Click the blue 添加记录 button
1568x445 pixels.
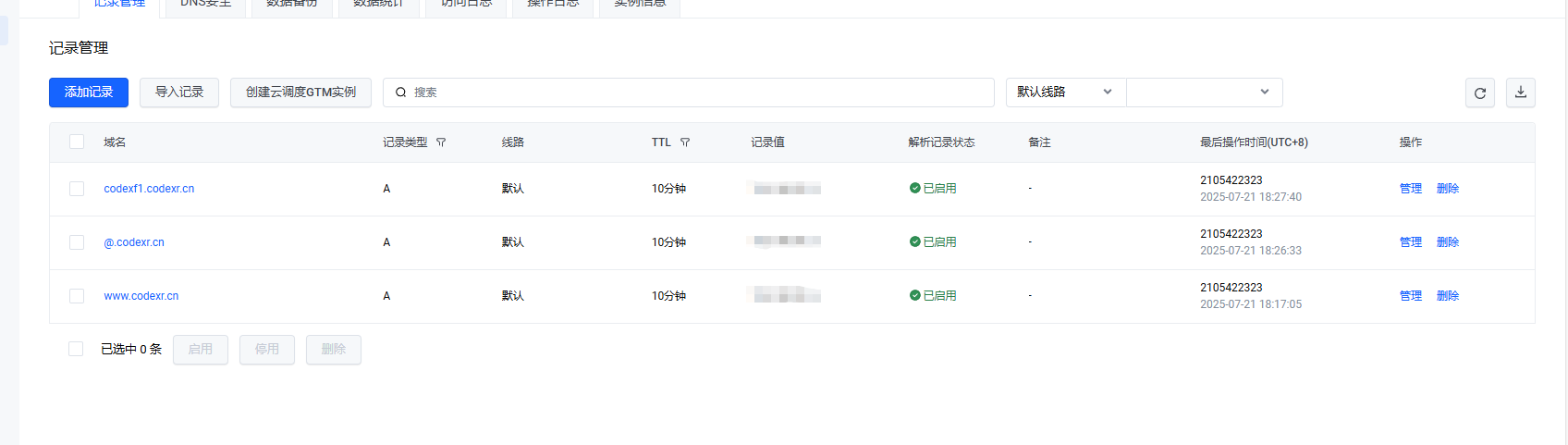click(x=89, y=93)
